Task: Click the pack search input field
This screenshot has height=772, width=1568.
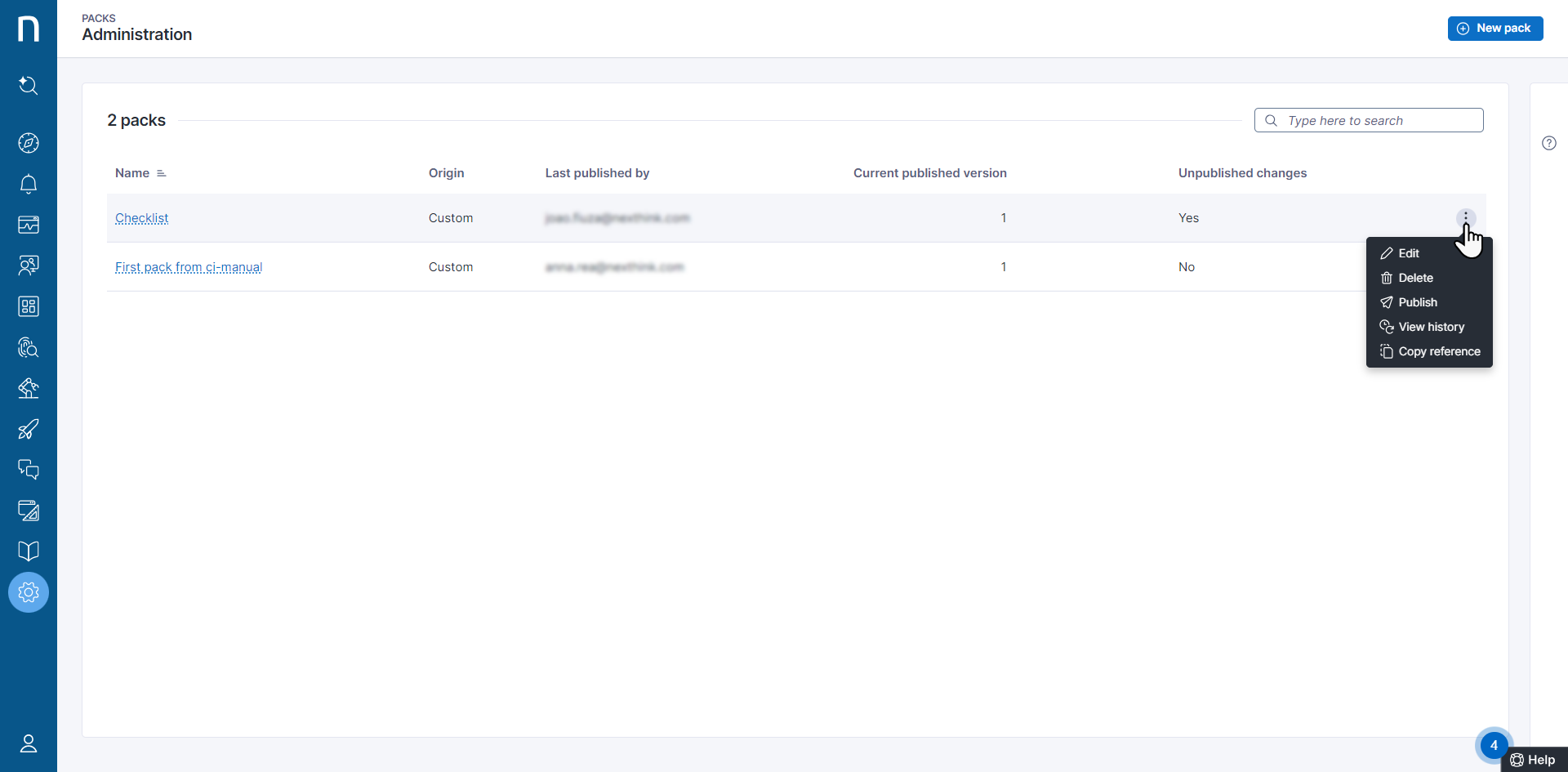Action: (1380, 120)
